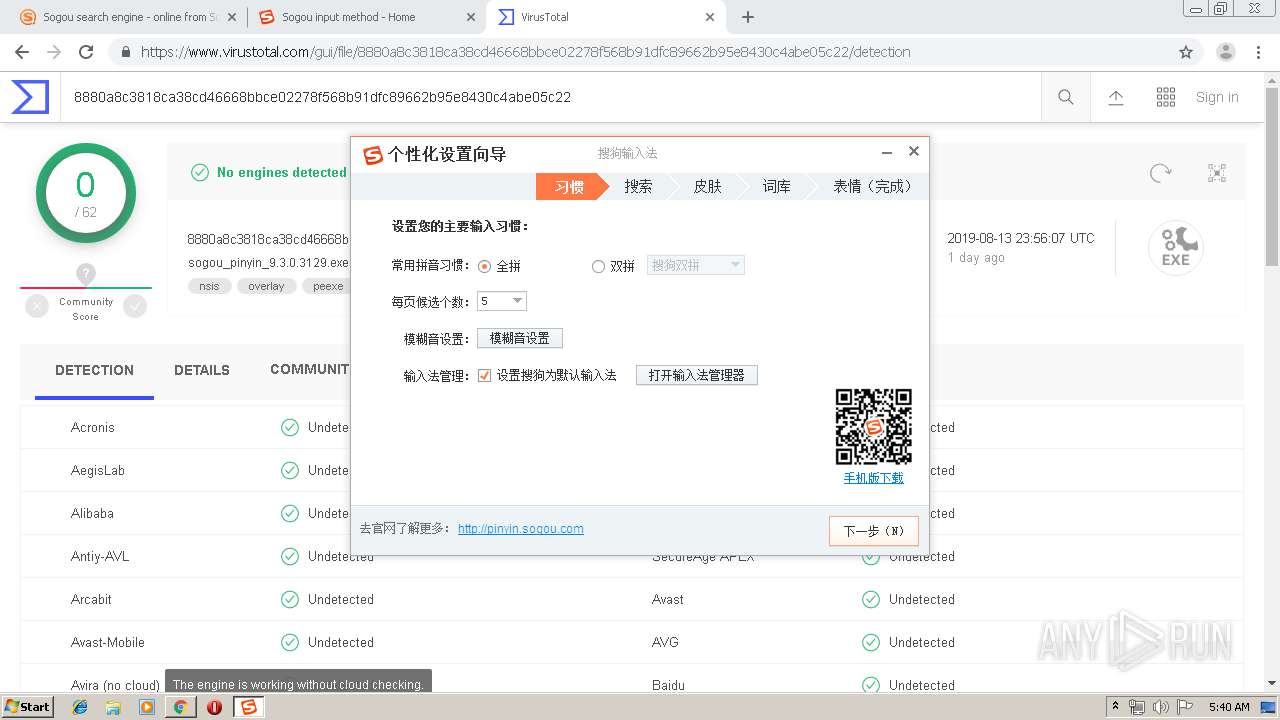Open a new browser tab with plus icon
Image resolution: width=1280 pixels, height=720 pixels.
pyautogui.click(x=747, y=17)
